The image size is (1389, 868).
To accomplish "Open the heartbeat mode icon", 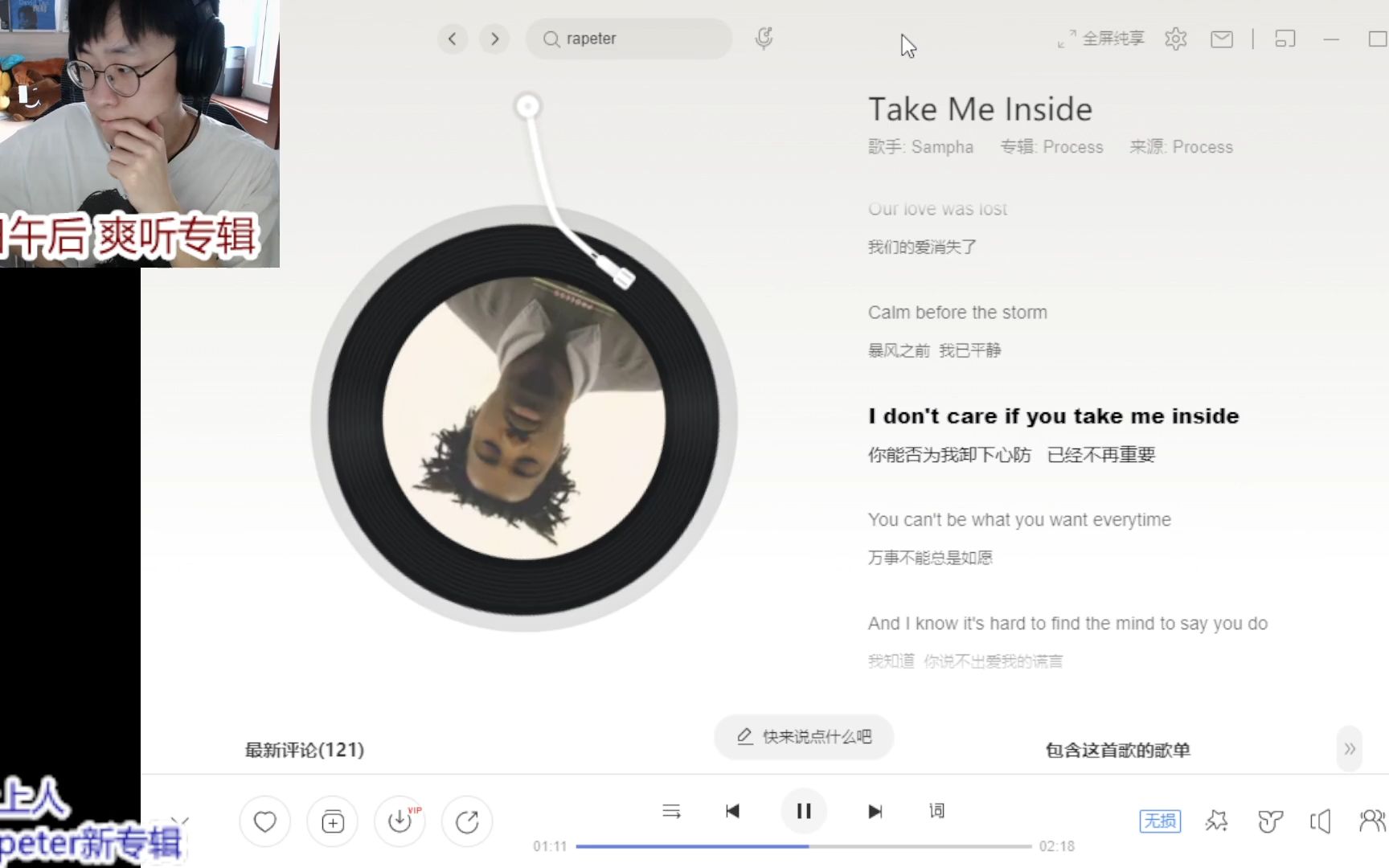I will 1270,821.
